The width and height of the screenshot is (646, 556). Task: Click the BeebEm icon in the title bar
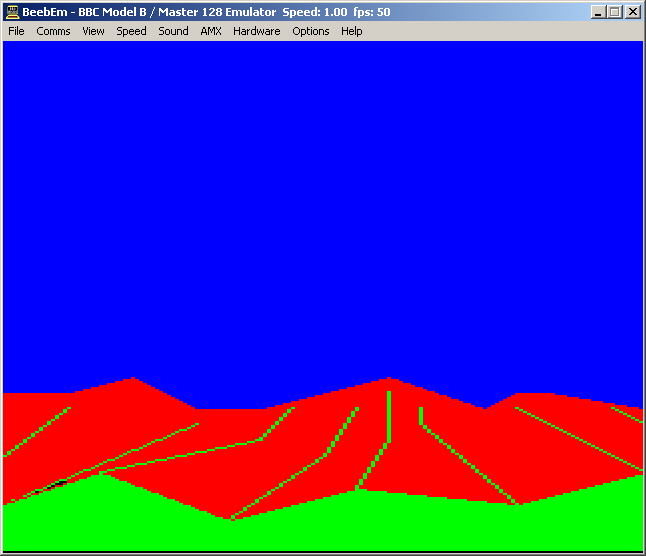[12, 12]
